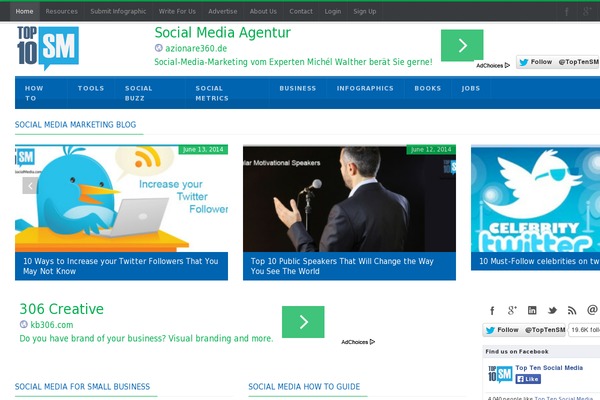Open the About Us menu item
The width and height of the screenshot is (600, 400).
[263, 11]
